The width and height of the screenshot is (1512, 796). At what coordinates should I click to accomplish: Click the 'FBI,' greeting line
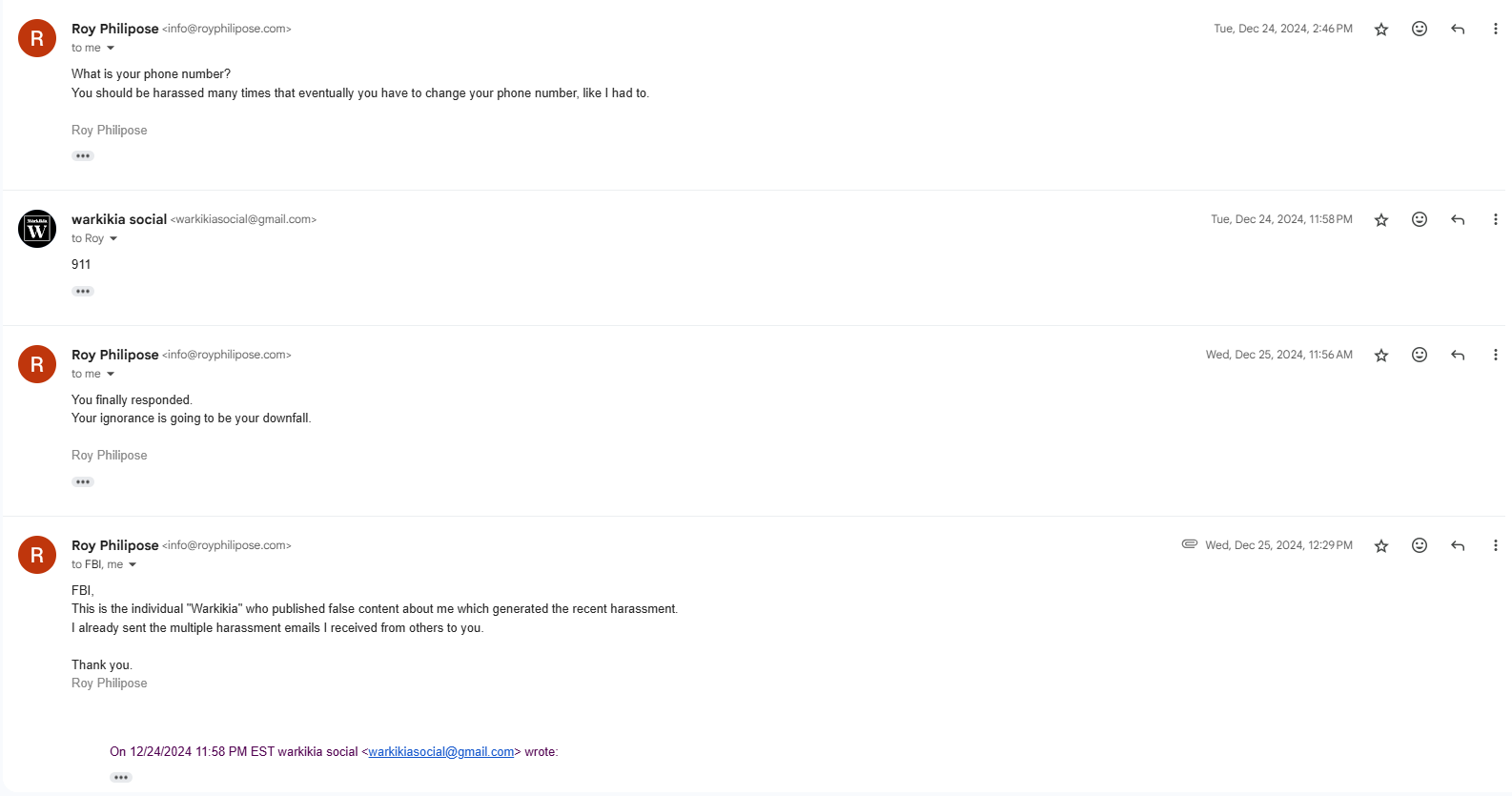pyautogui.click(x=83, y=591)
